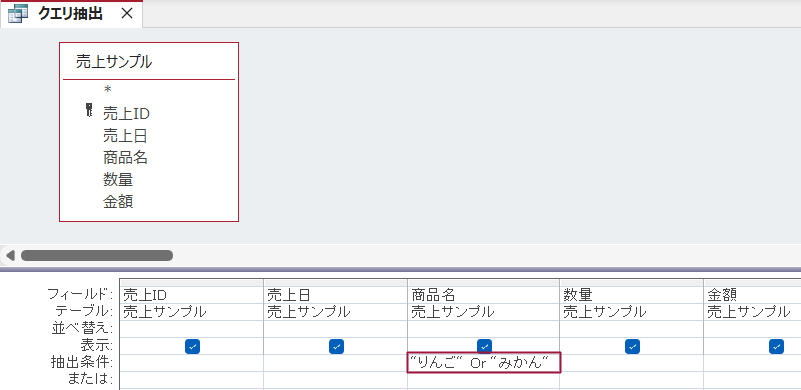Click the horizontal scrollbar left arrow
This screenshot has width=801, height=390.
click(10, 255)
